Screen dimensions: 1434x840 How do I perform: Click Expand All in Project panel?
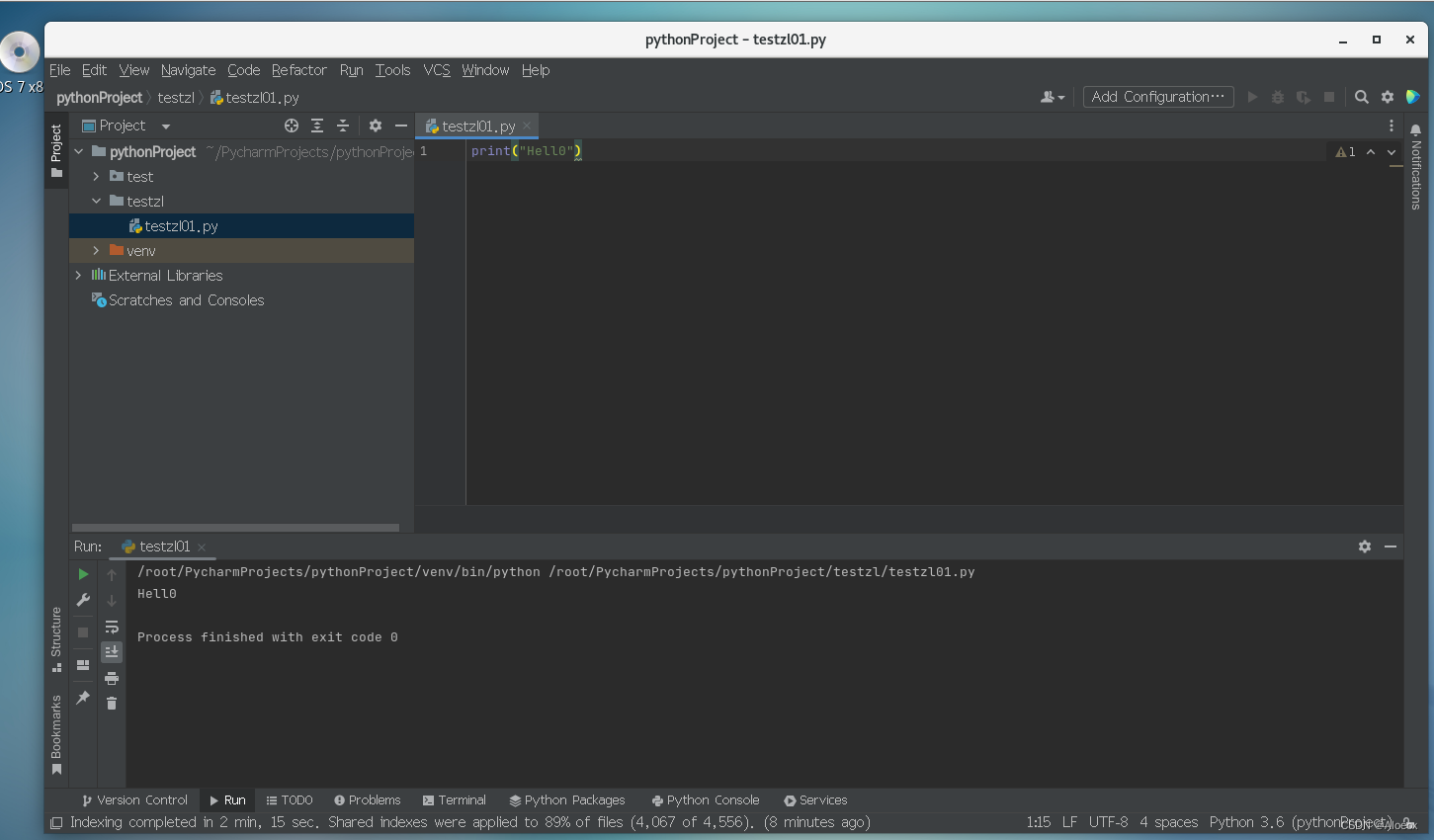[x=317, y=126]
